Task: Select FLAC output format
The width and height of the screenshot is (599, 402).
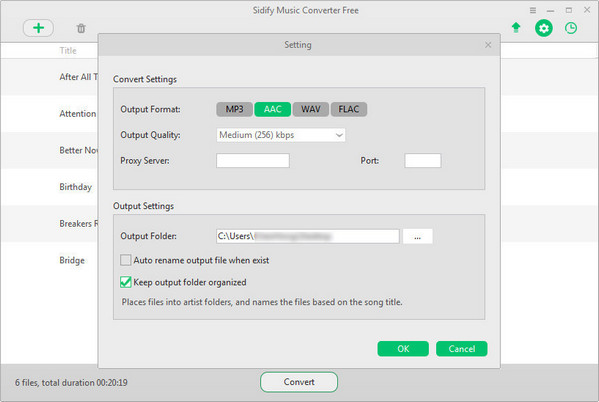Action: 349,109
